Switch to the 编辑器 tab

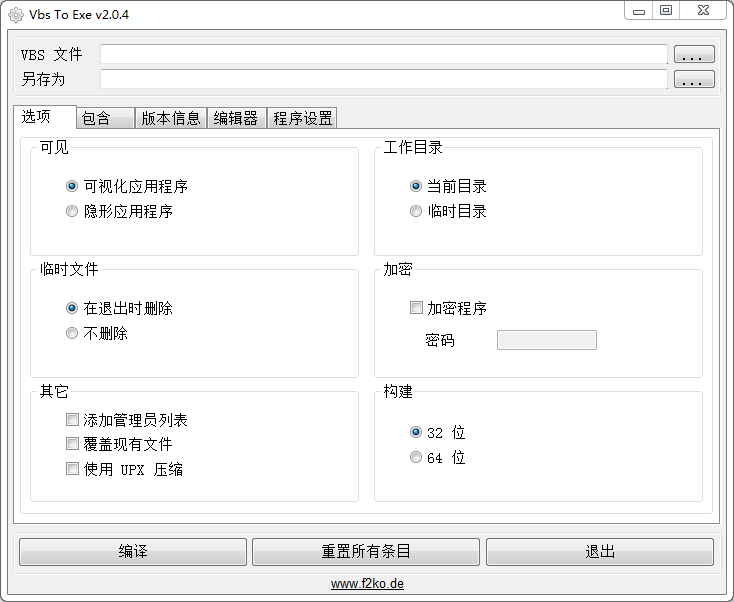[x=236, y=118]
